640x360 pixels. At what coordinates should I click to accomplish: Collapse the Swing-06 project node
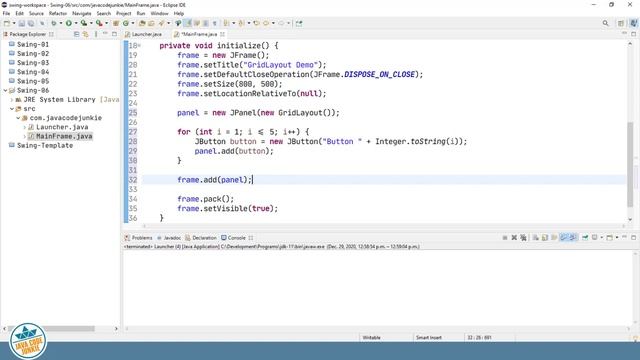pos(5,90)
